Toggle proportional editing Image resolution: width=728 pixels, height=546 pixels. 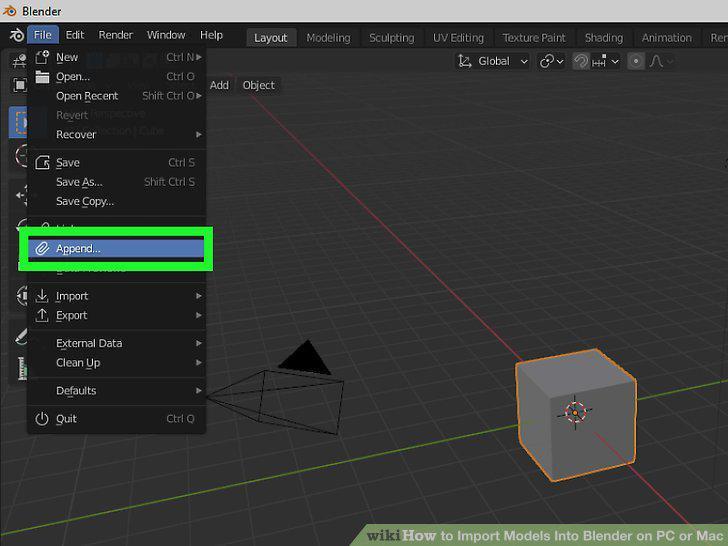click(636, 61)
